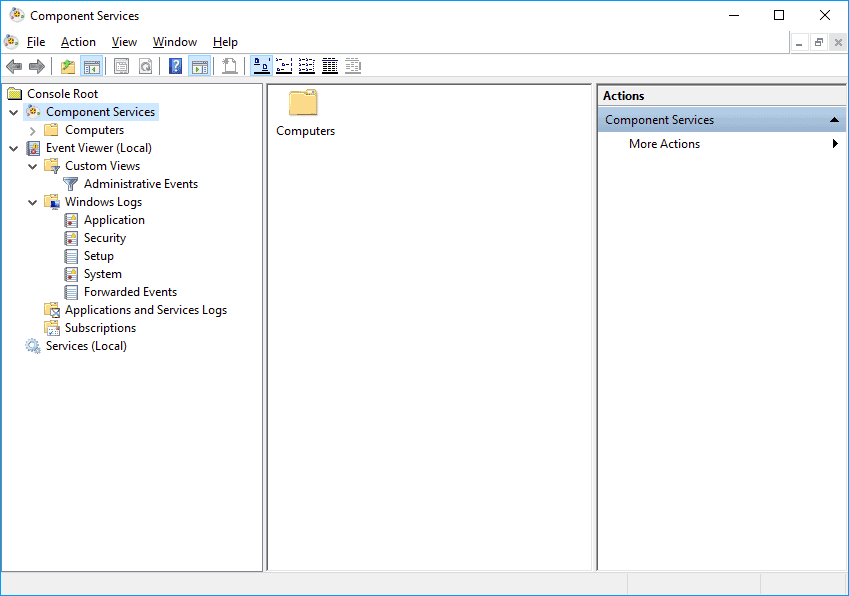
Task: Switch to Small Icons view
Action: click(284, 66)
